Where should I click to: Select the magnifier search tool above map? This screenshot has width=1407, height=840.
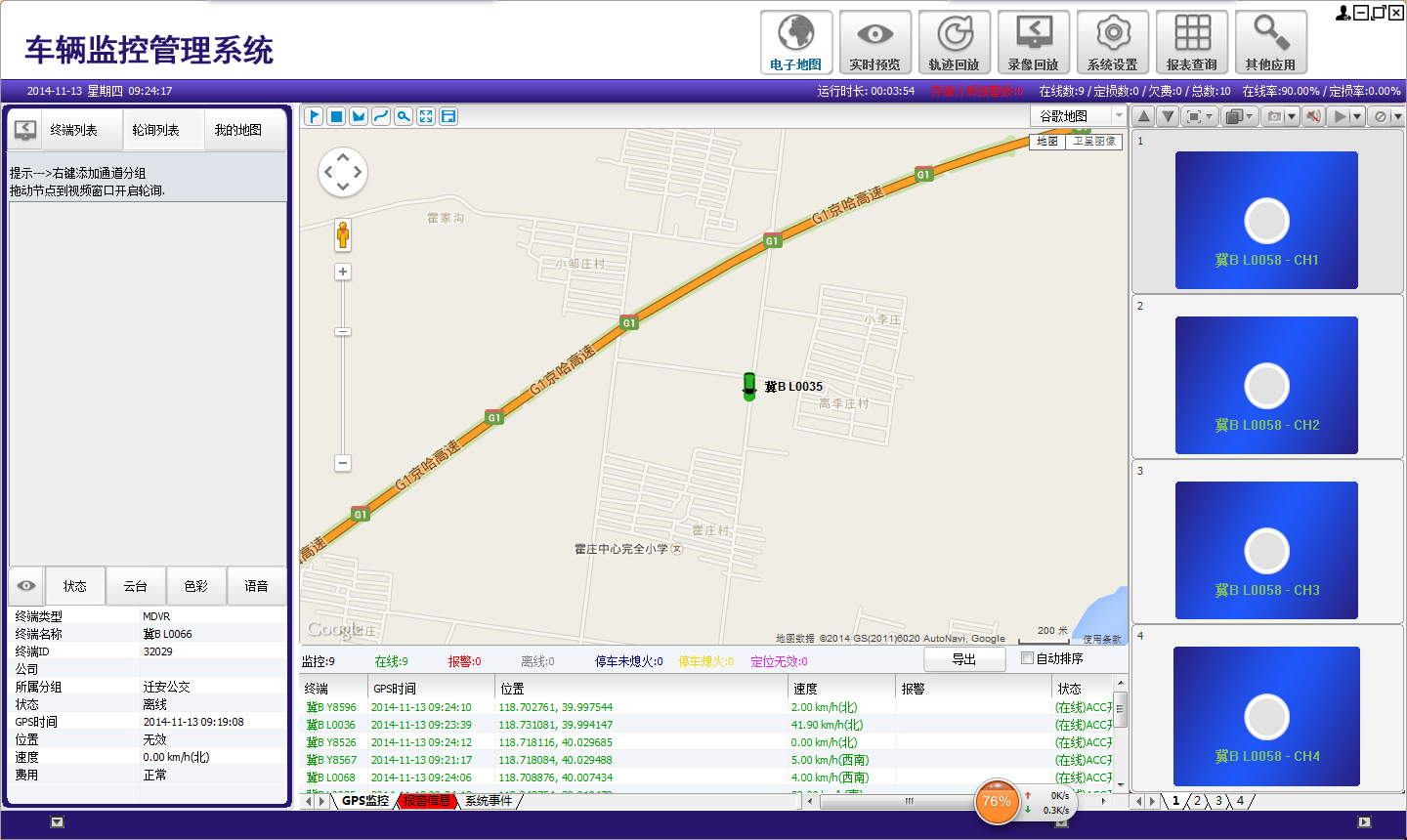[x=404, y=116]
